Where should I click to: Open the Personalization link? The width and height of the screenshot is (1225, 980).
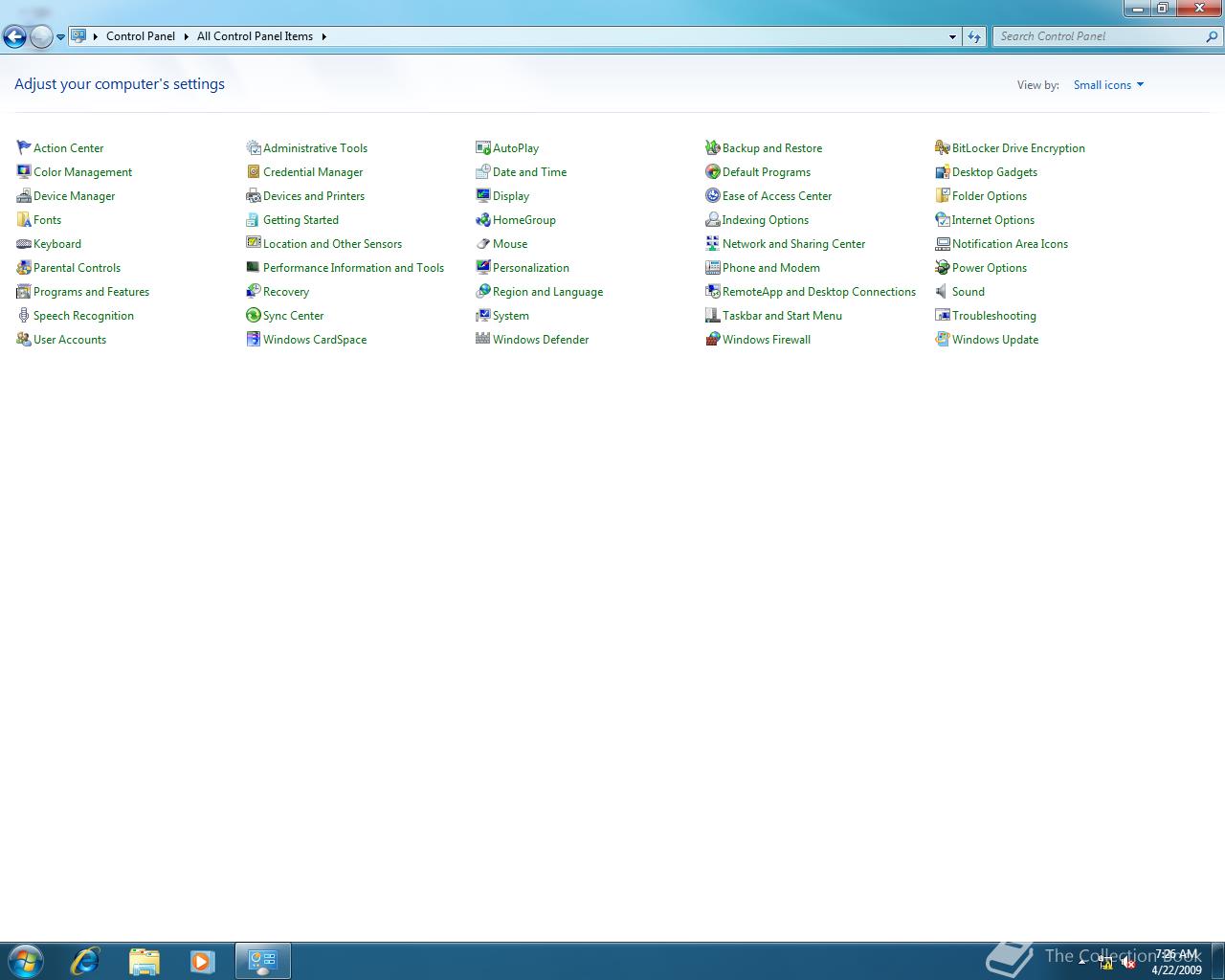tap(530, 268)
